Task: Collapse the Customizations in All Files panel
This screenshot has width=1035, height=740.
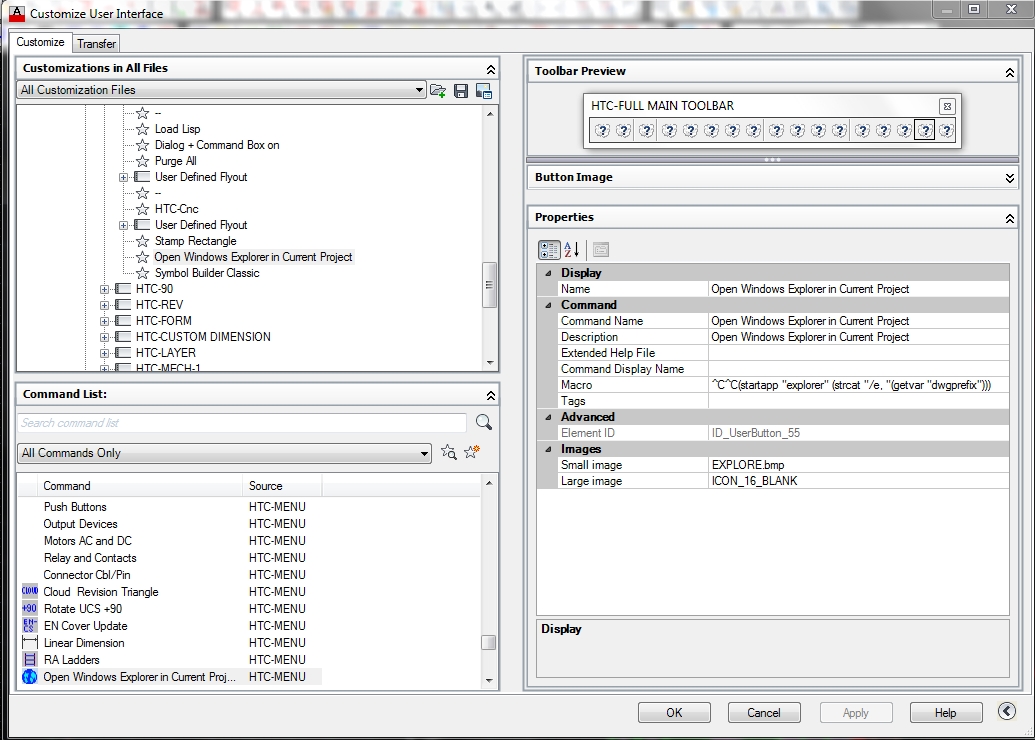Action: pos(490,69)
